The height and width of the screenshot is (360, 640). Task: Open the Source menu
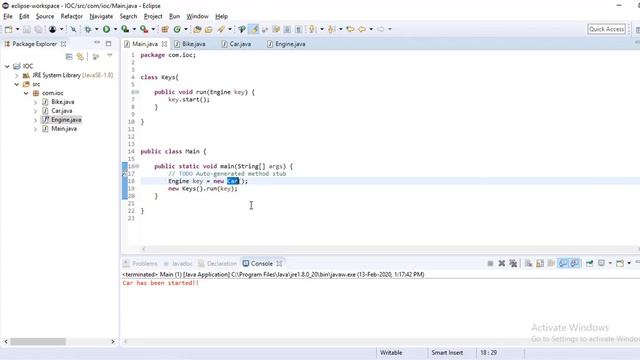point(45,16)
